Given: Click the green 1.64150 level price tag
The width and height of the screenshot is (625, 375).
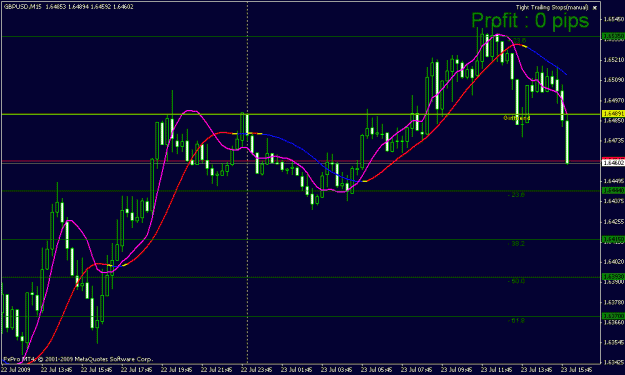Looking at the screenshot, I should (613, 239).
